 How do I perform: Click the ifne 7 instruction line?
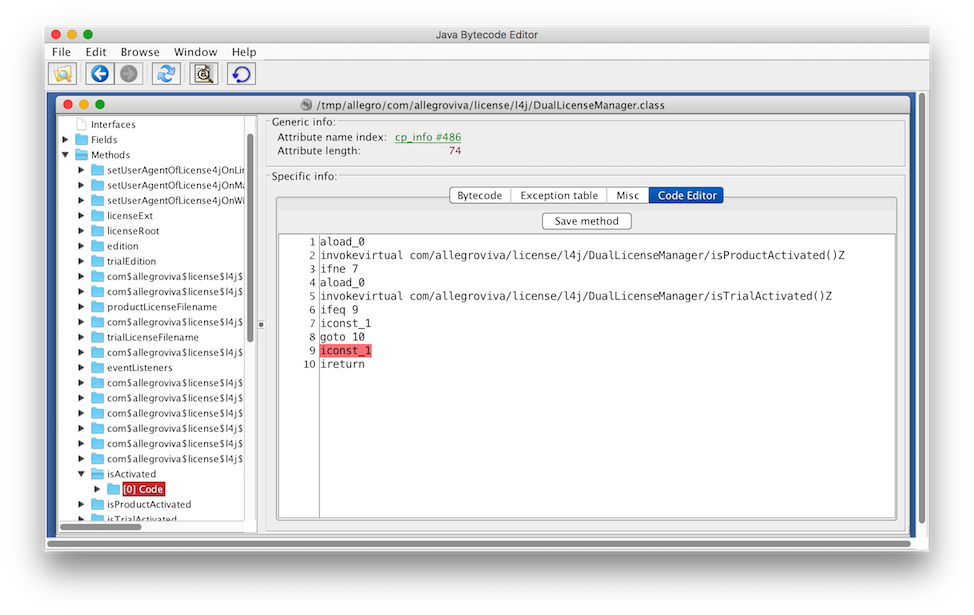(339, 268)
